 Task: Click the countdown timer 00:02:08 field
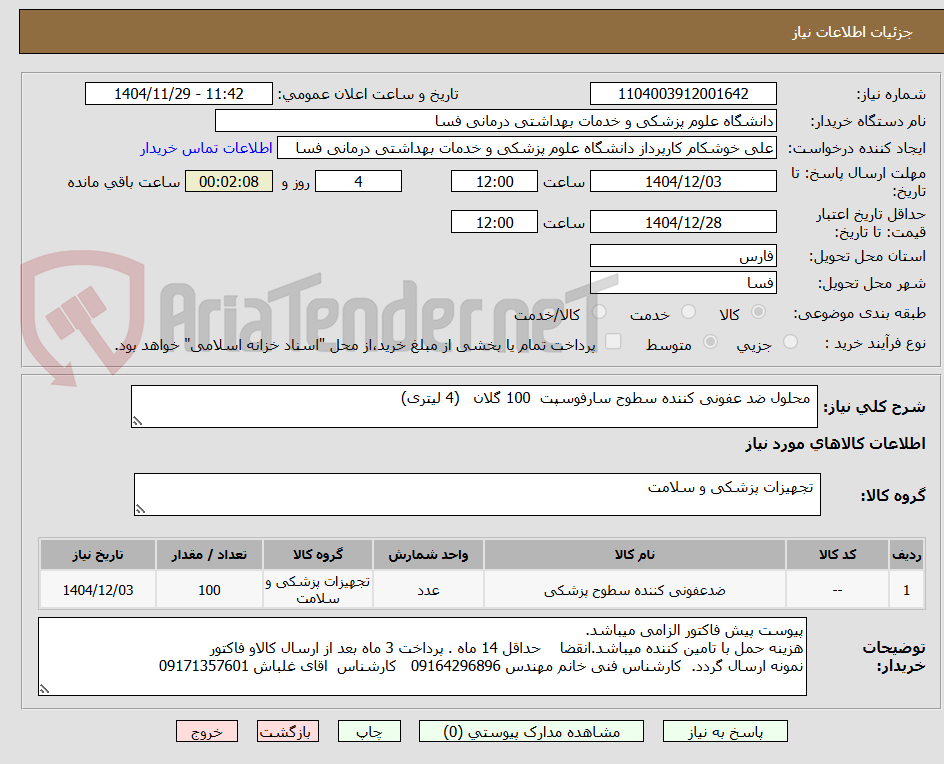point(229,181)
